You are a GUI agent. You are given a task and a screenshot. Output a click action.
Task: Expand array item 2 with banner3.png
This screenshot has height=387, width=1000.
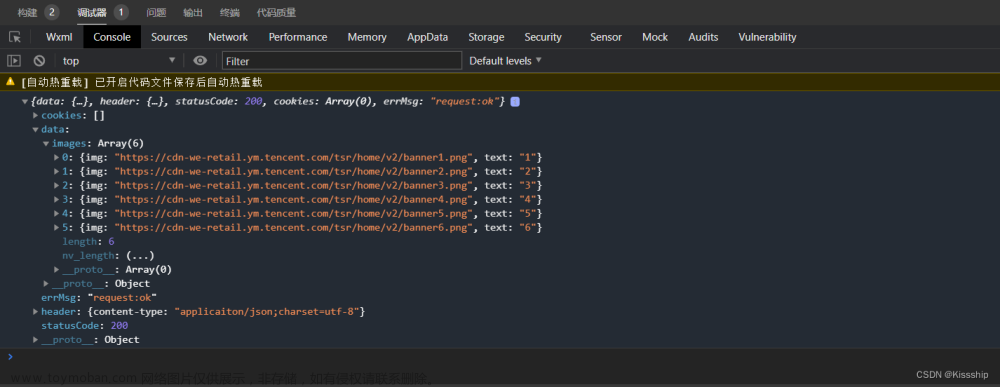pyautogui.click(x=57, y=186)
